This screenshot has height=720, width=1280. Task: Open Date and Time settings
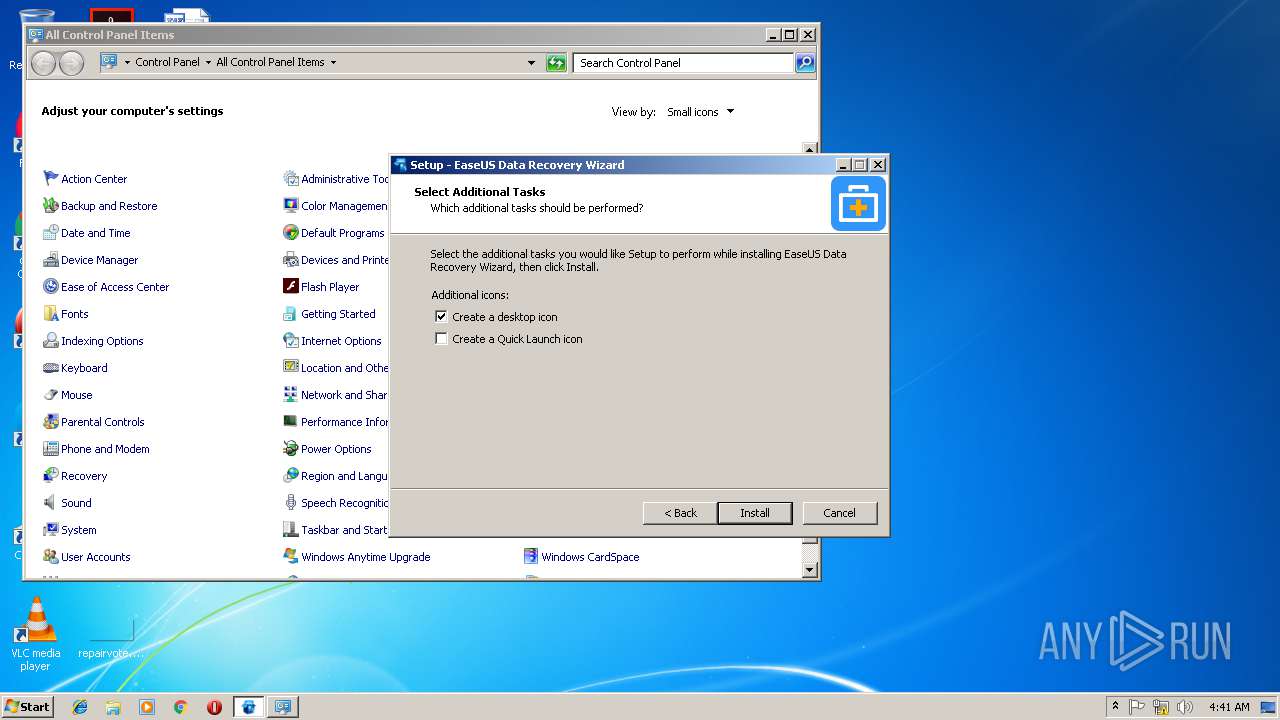click(87, 233)
